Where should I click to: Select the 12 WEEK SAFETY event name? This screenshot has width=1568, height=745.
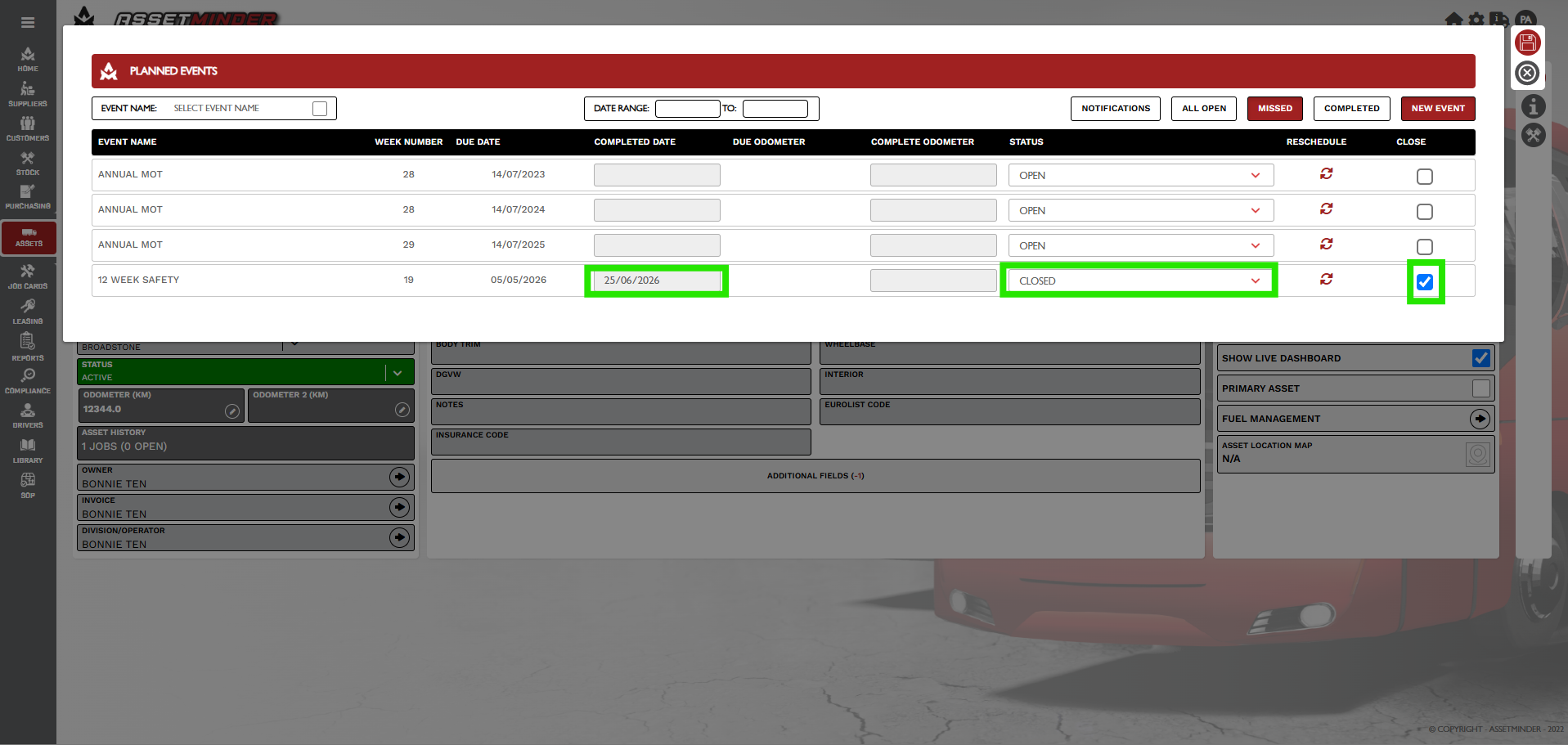click(x=138, y=280)
